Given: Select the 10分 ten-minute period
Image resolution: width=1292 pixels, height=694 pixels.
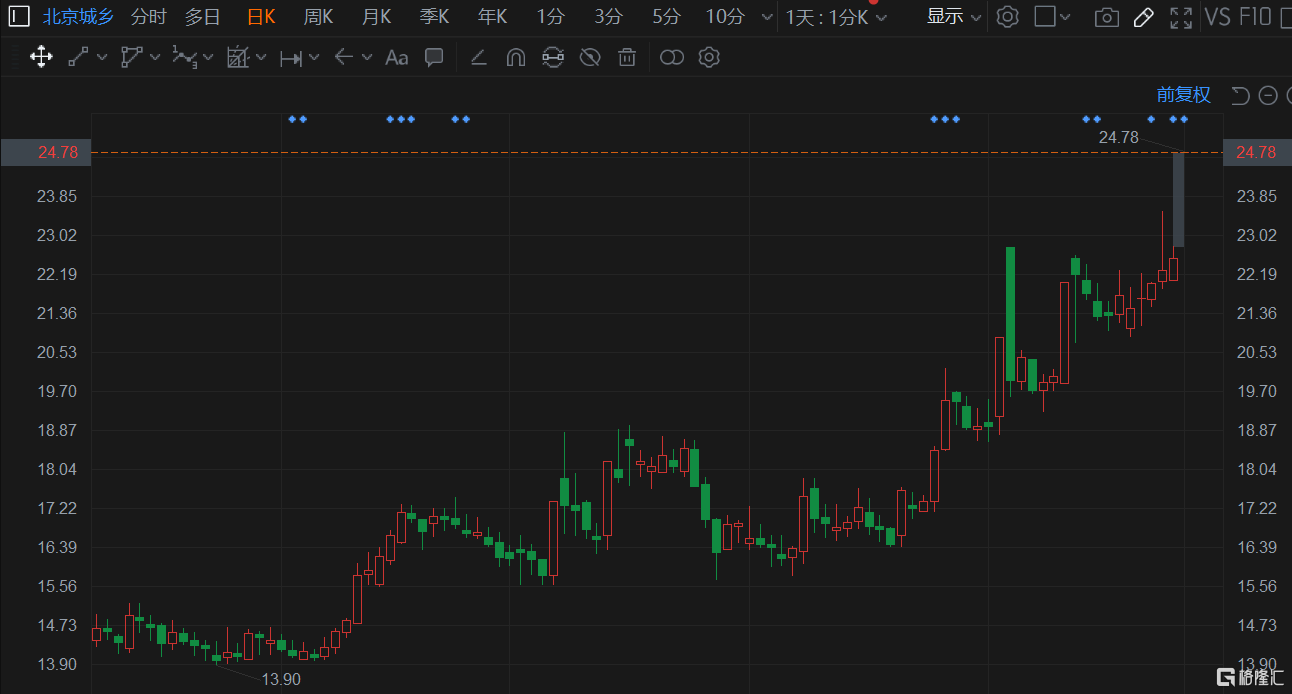Looking at the screenshot, I should [725, 17].
